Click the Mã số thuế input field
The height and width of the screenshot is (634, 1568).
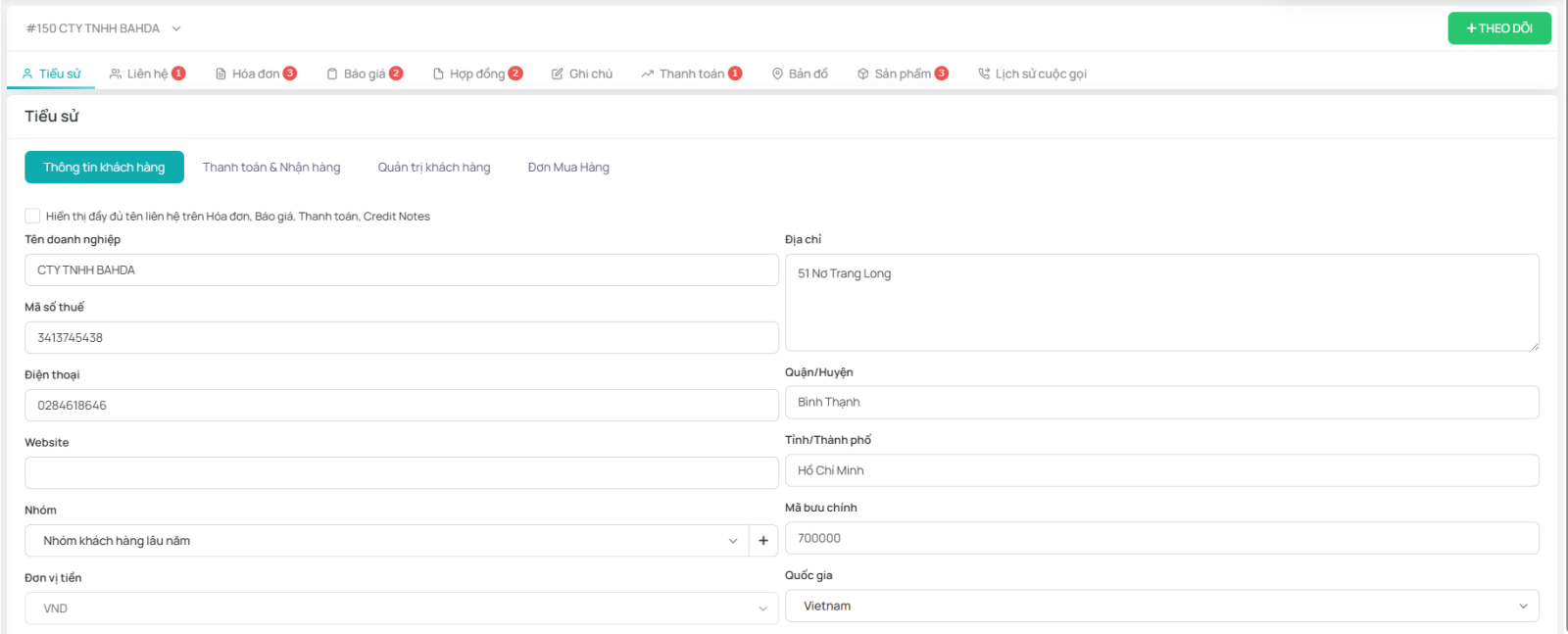tap(401, 338)
